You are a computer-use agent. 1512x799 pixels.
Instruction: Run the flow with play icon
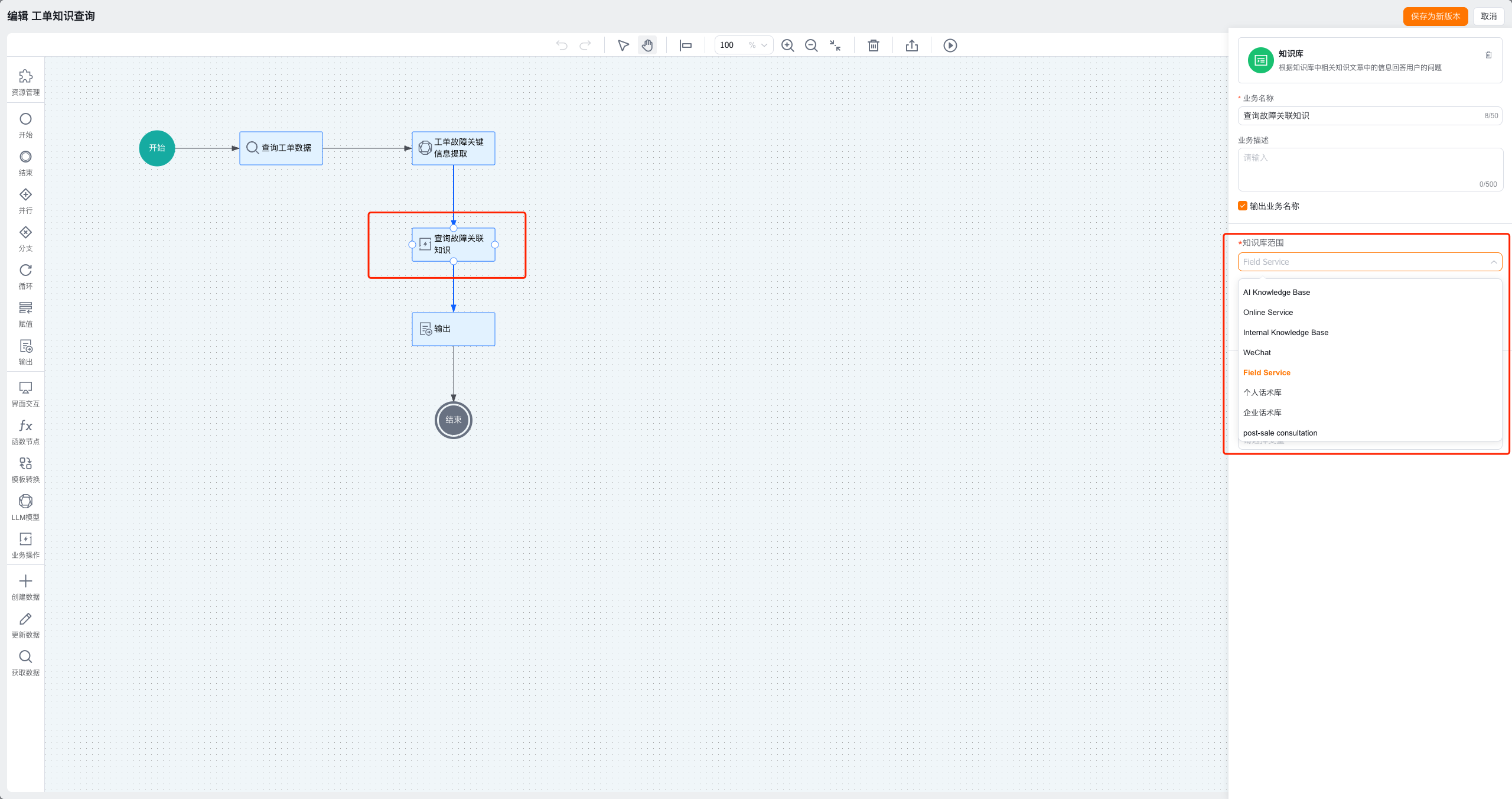(950, 46)
